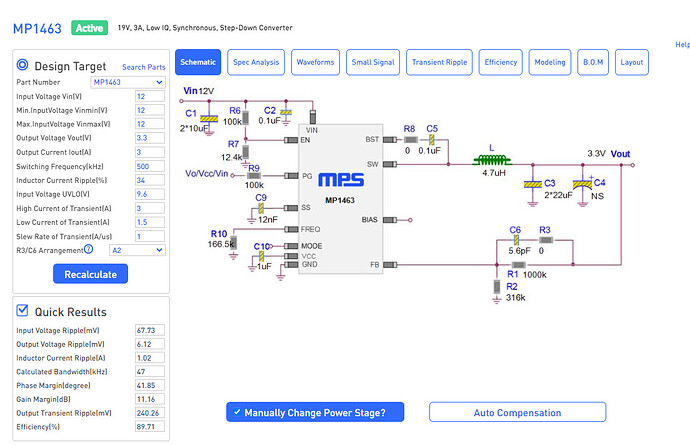Image resolution: width=690 pixels, height=445 pixels.
Task: Click the Output Transient Ripple value 240.26
Action: point(150,413)
